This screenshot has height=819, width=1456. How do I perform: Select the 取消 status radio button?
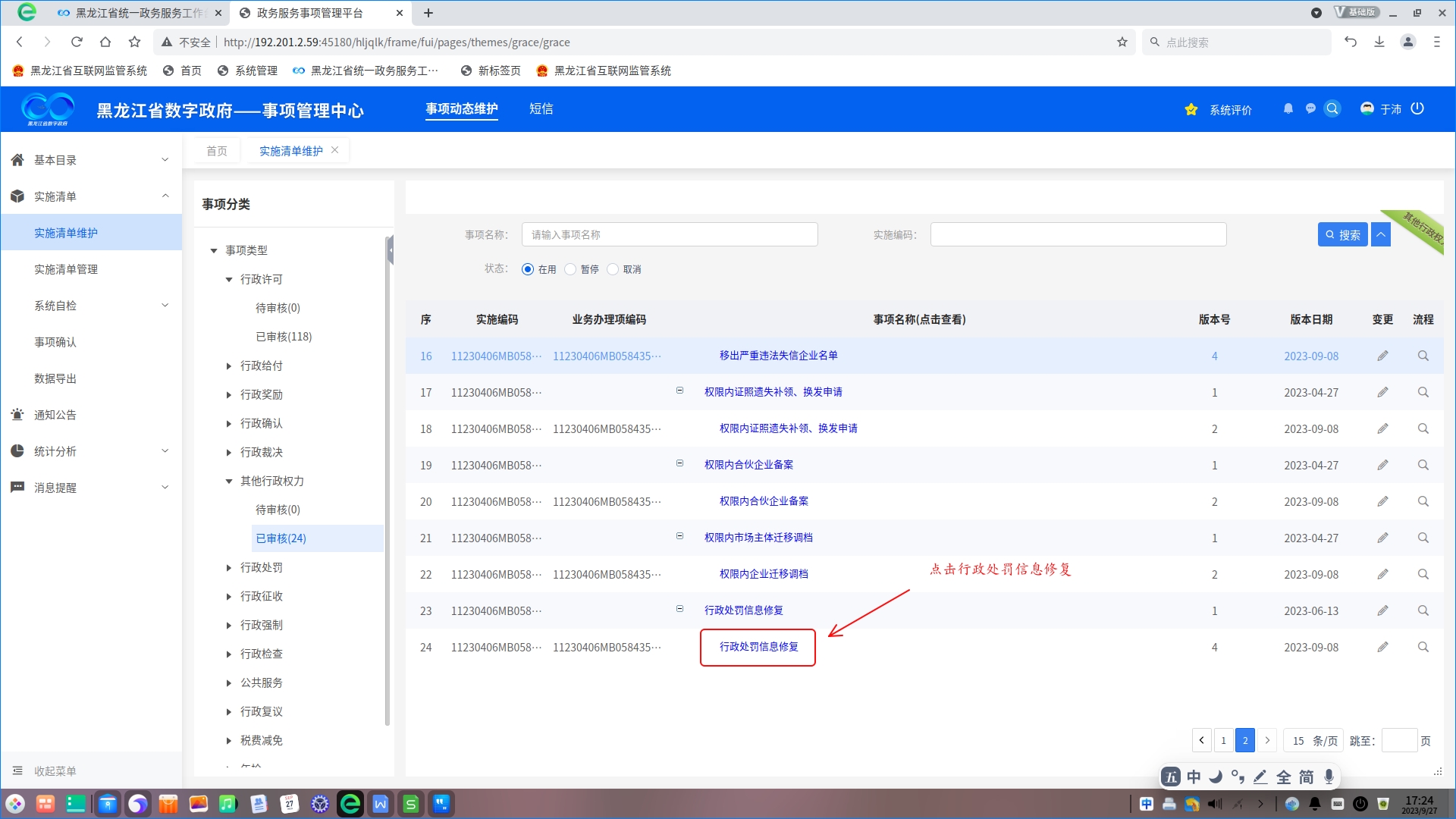pos(613,269)
